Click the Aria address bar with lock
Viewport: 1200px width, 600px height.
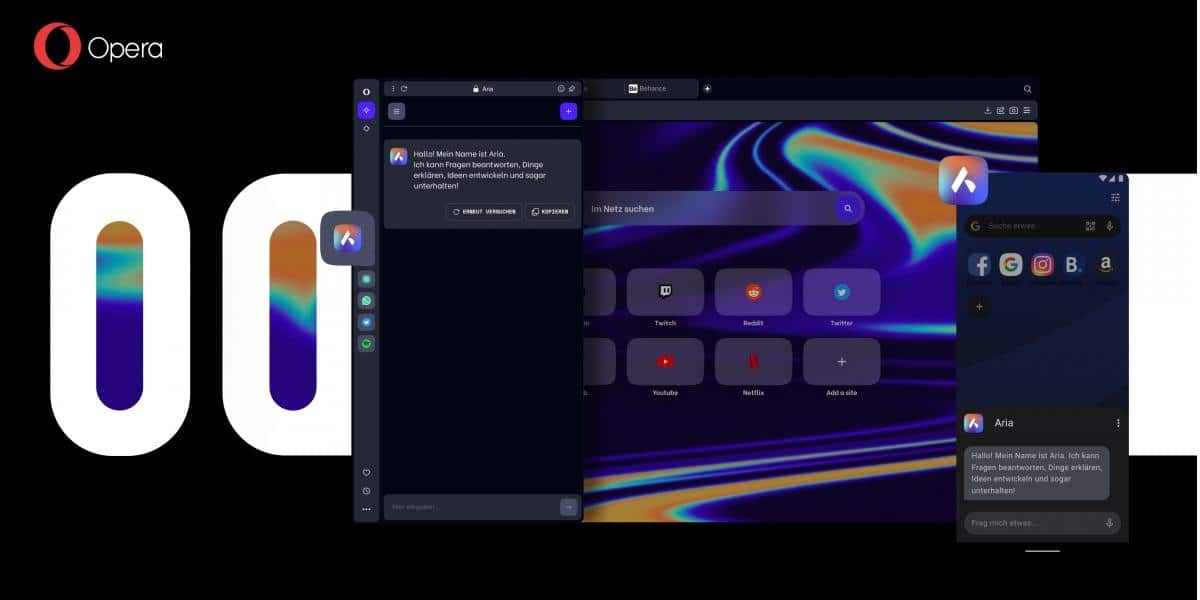point(482,89)
